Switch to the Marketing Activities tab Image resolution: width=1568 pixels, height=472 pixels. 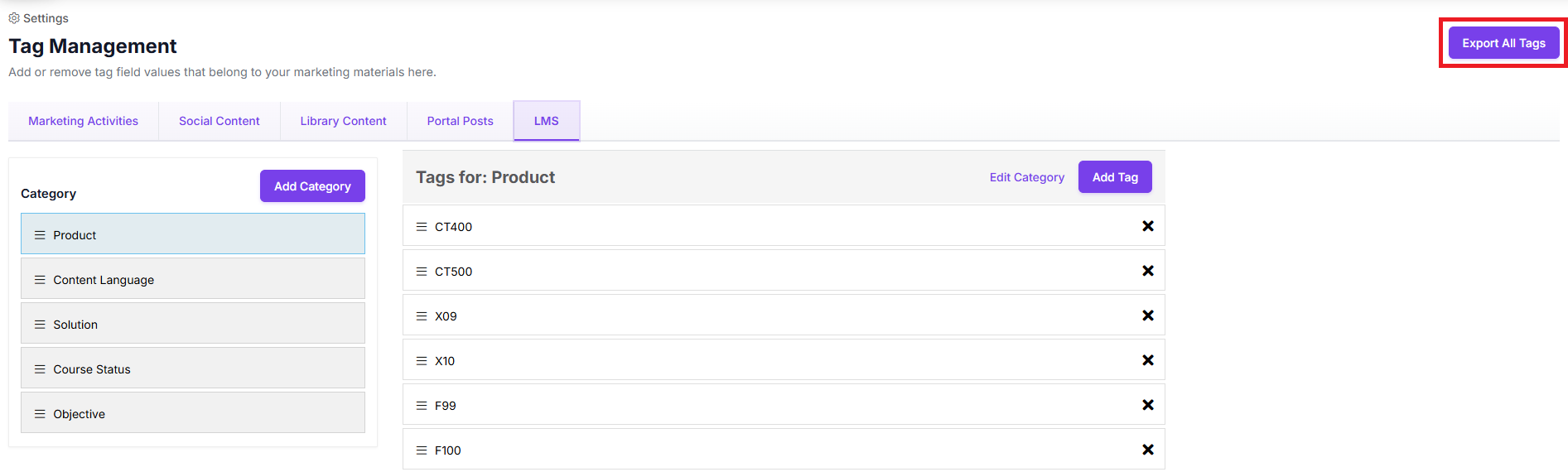click(x=83, y=121)
